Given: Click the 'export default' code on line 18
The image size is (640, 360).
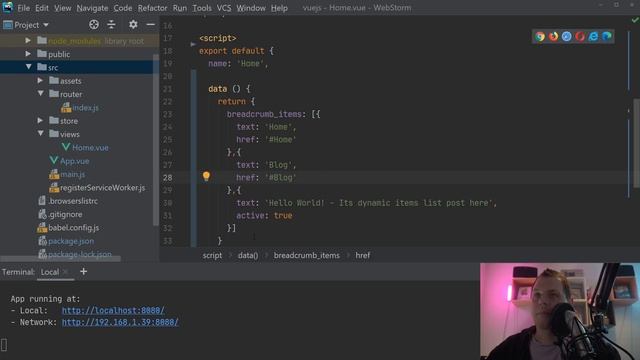Looking at the screenshot, I should click(231, 51).
